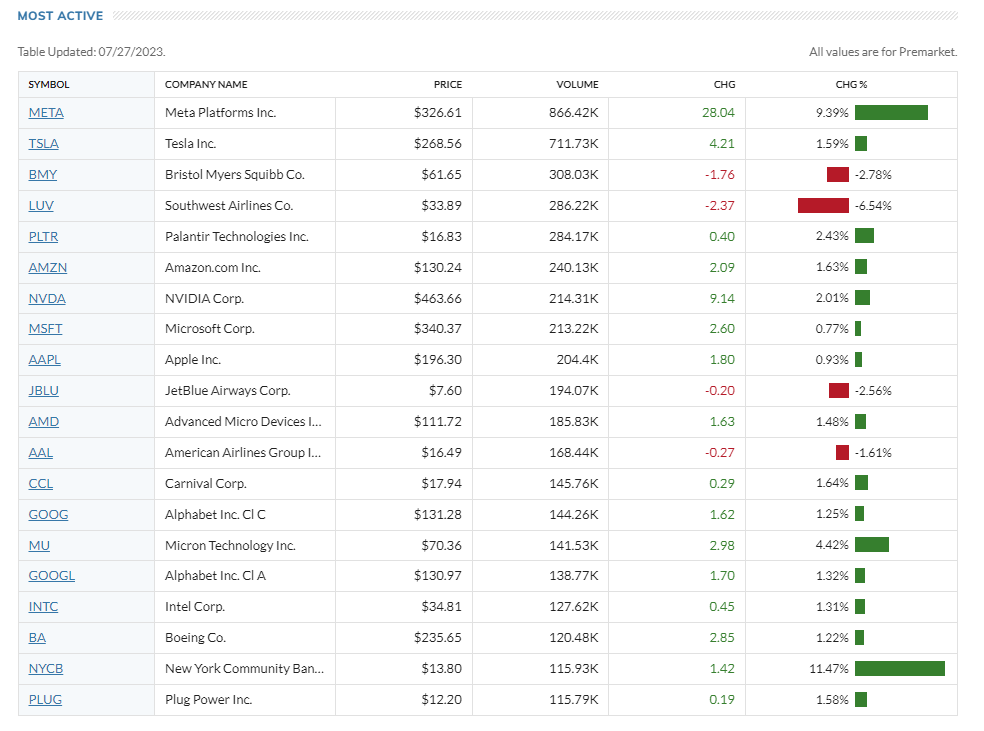Open the LUV symbol link
The height and width of the screenshot is (731, 984).
41,206
